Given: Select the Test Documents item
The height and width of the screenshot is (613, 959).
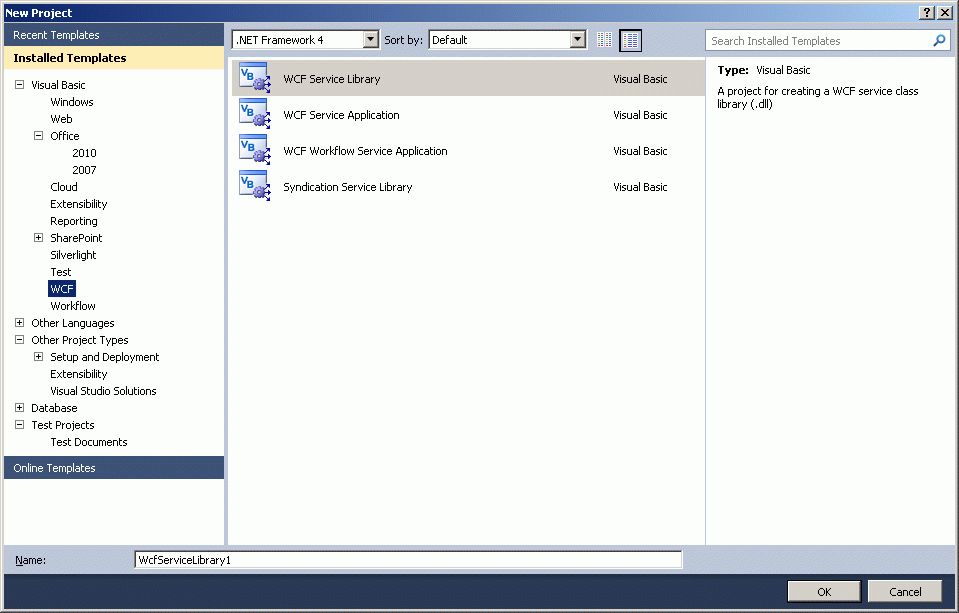Looking at the screenshot, I should tap(89, 442).
